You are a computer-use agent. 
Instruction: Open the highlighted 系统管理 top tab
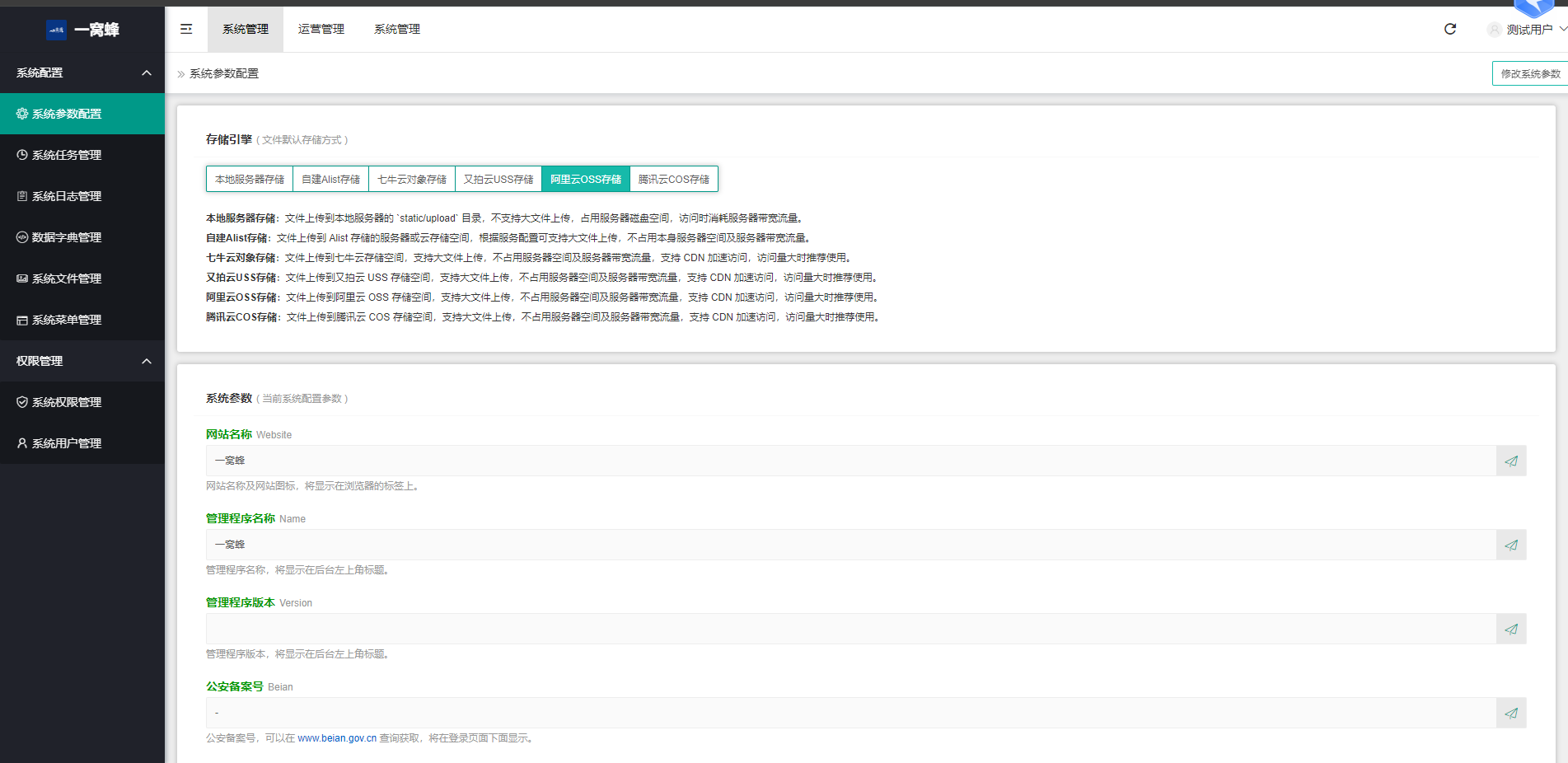pos(246,29)
